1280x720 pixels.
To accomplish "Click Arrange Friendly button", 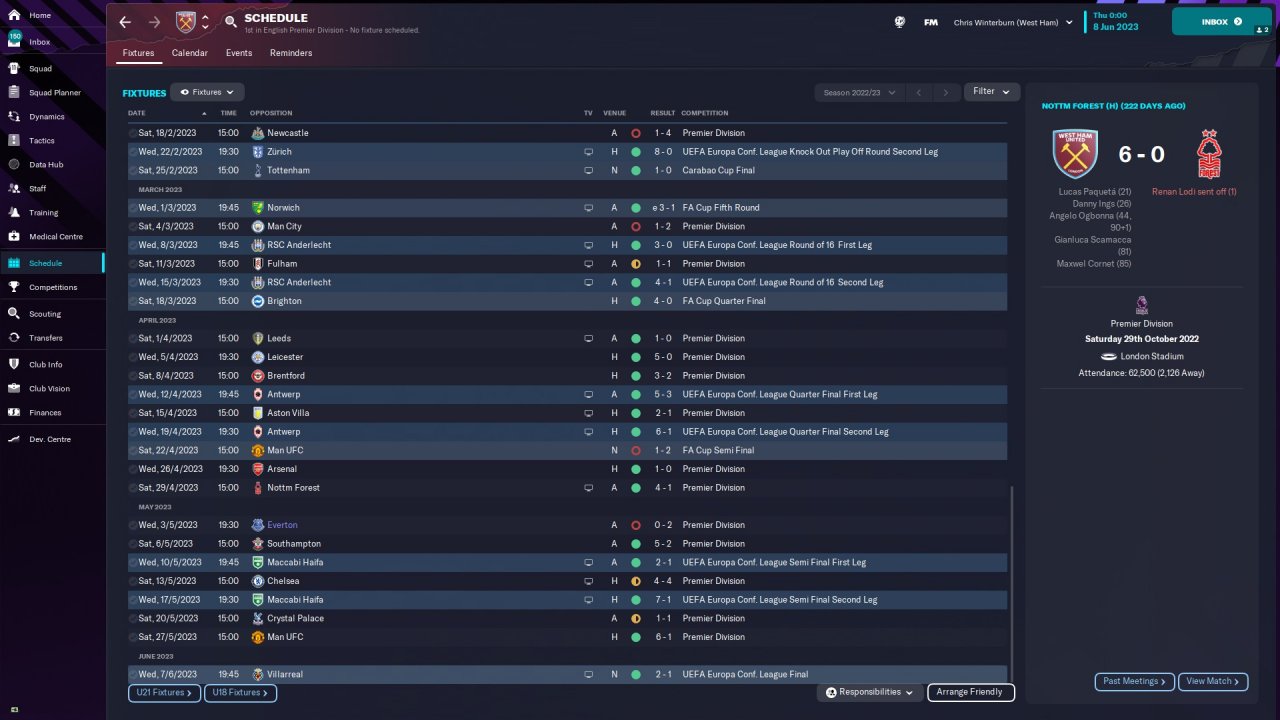I will pyautogui.click(x=971, y=692).
